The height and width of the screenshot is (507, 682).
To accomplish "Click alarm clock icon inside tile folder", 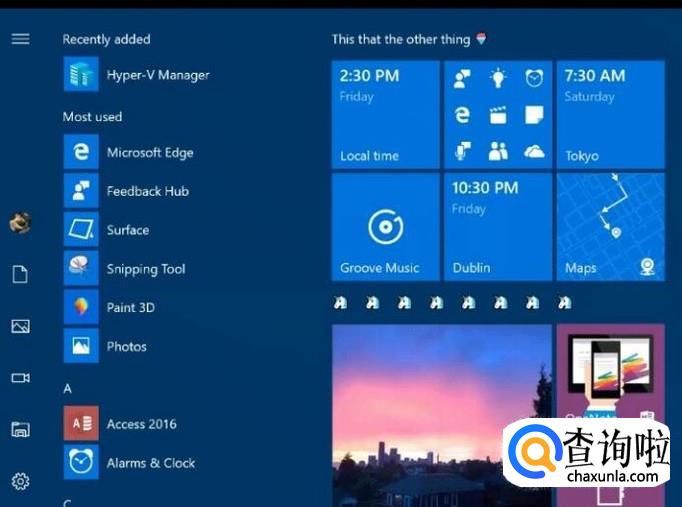I will coord(534,79).
